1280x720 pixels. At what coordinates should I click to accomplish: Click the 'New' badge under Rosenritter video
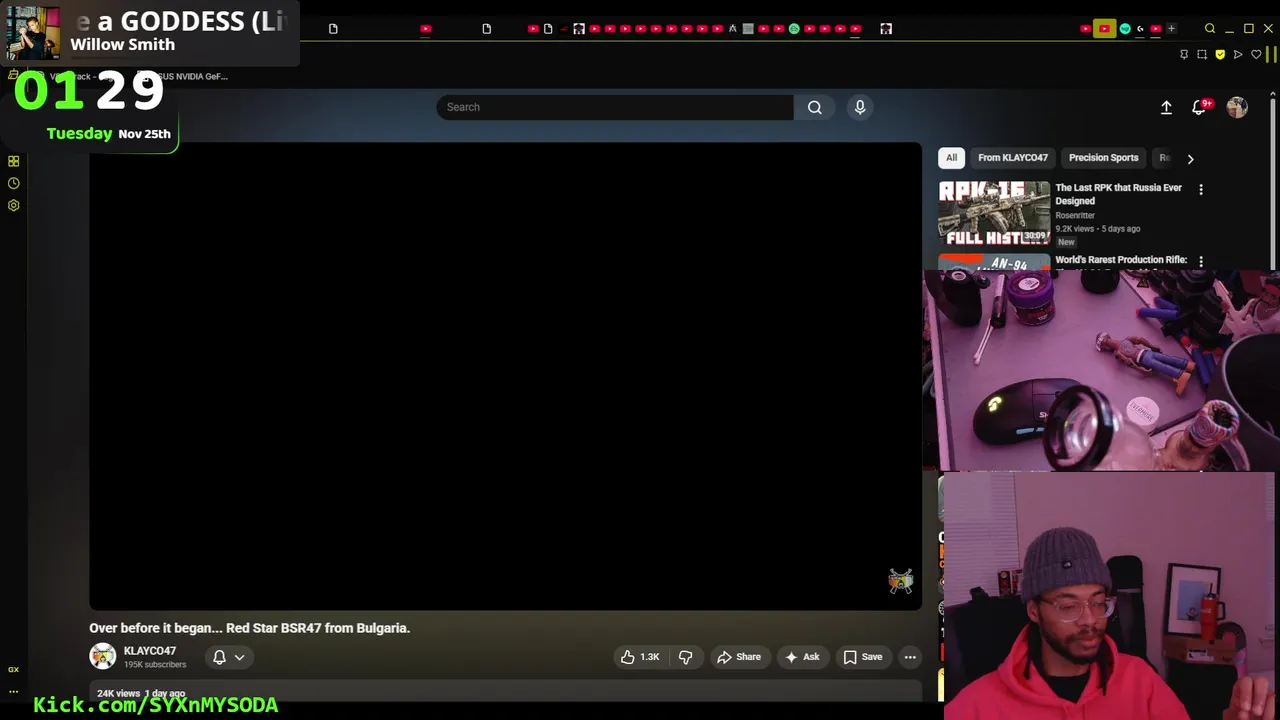[1066, 242]
